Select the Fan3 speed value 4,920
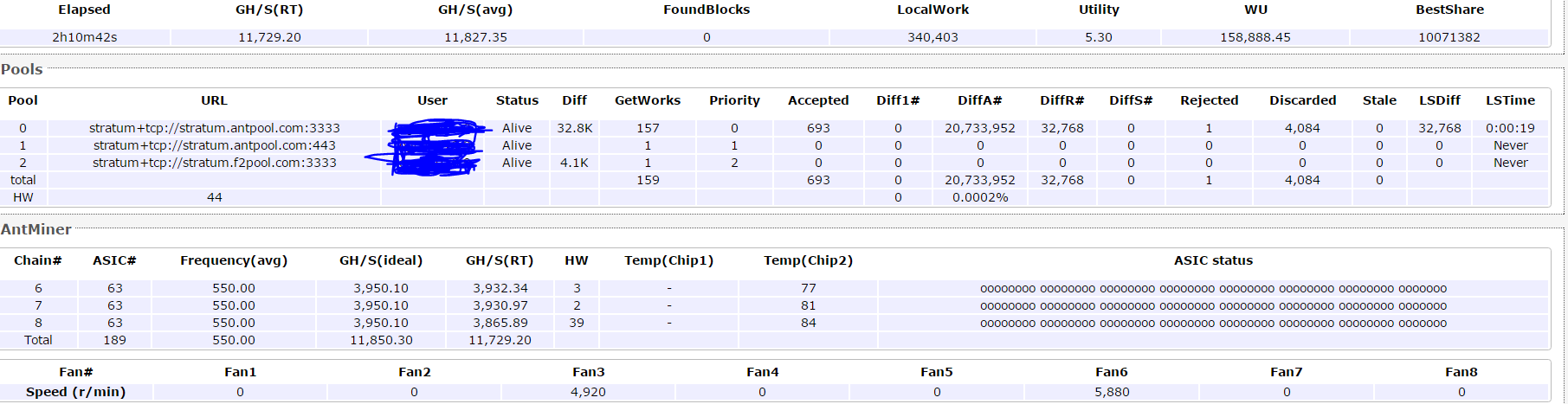 click(588, 392)
